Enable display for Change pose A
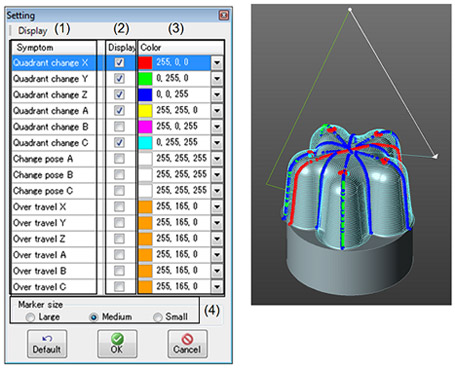Screen dimensions: 455x370 tap(119, 158)
